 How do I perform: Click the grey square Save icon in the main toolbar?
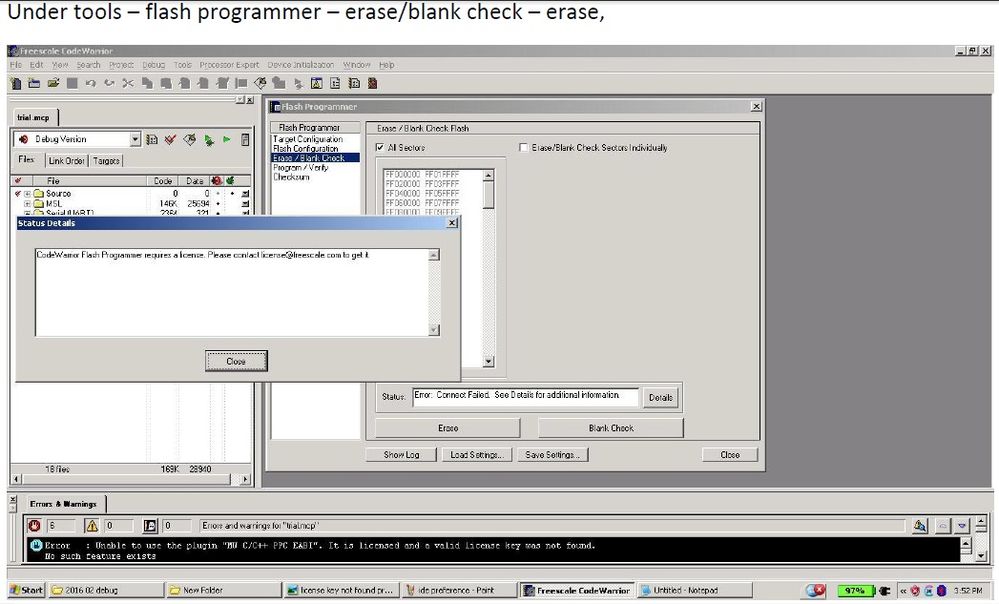(72, 83)
